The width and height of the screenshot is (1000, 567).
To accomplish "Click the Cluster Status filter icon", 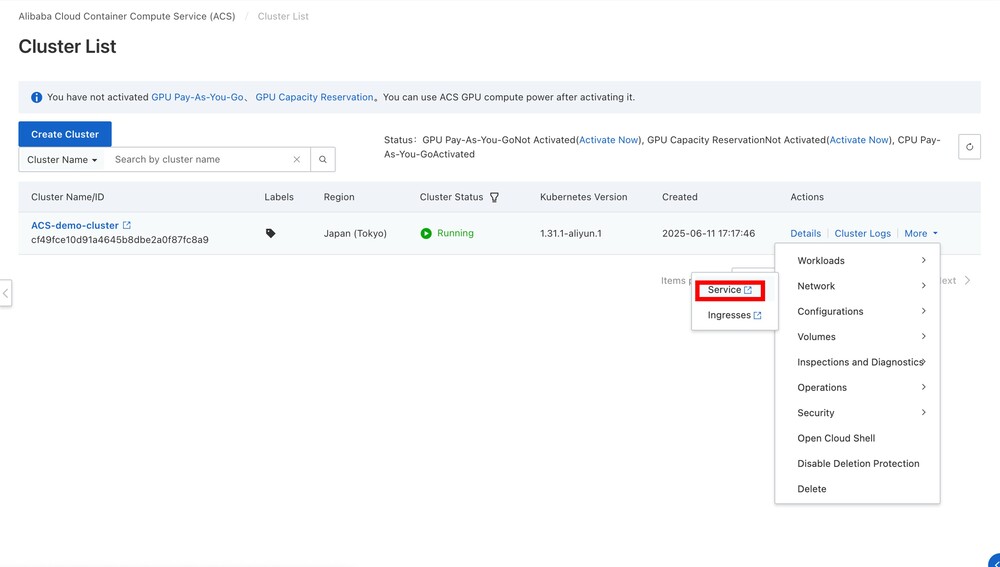I will 494,198.
